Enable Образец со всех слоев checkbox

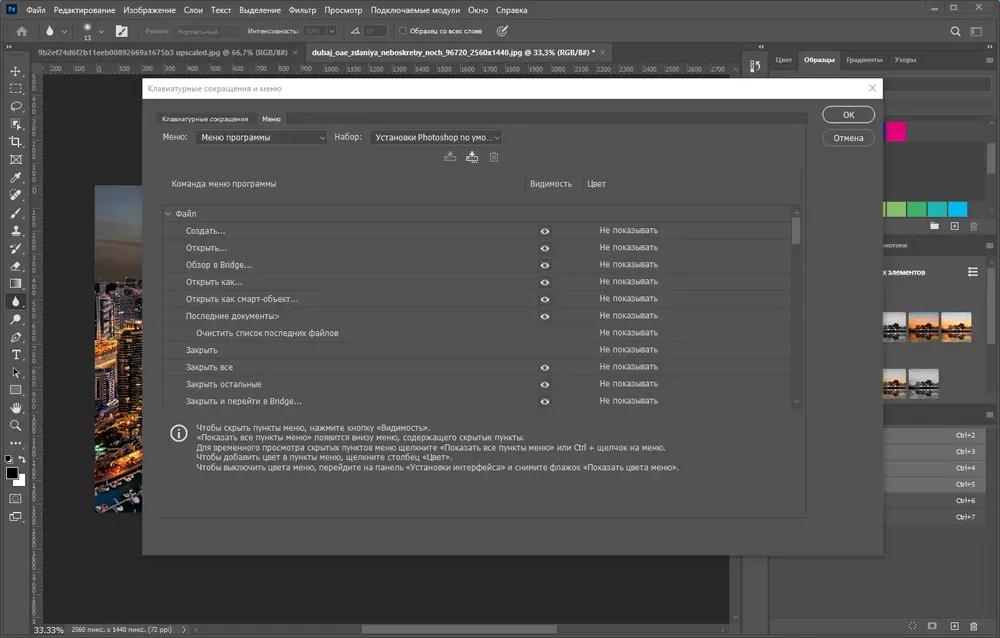pos(402,31)
